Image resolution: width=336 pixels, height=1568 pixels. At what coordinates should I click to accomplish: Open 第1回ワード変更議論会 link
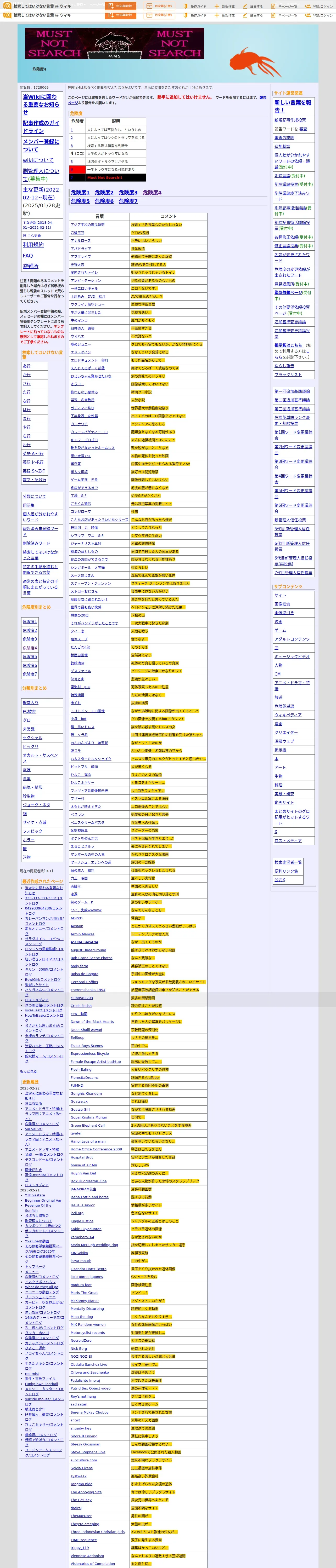coord(293,435)
